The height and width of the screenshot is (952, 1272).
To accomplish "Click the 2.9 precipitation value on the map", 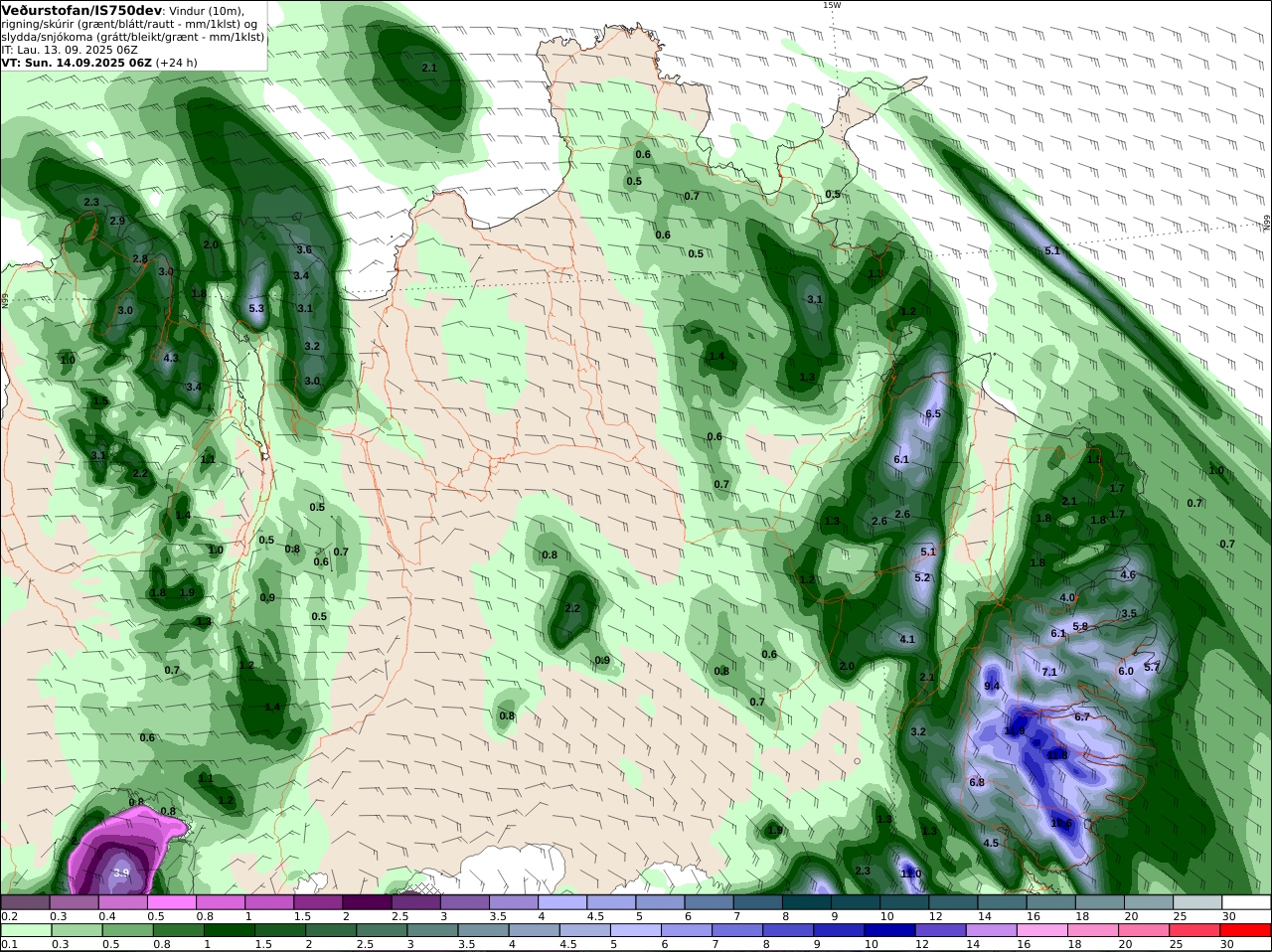I will pyautogui.click(x=117, y=221).
